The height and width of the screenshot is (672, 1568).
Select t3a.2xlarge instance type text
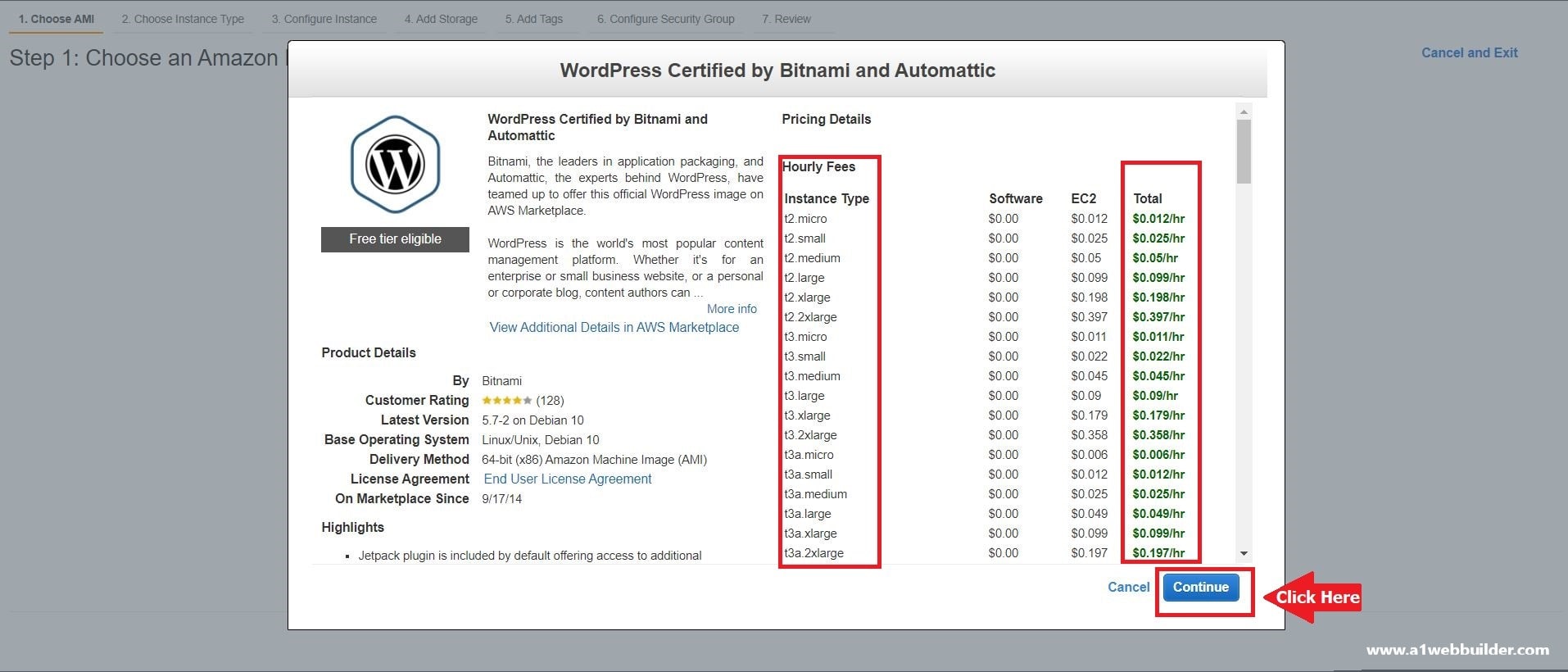click(x=813, y=553)
